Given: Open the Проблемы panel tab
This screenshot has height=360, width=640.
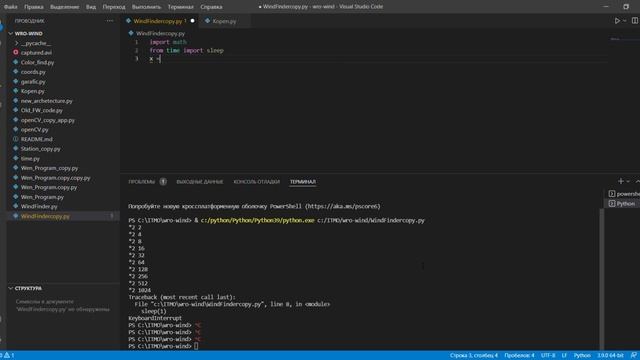Looking at the screenshot, I should (142, 182).
